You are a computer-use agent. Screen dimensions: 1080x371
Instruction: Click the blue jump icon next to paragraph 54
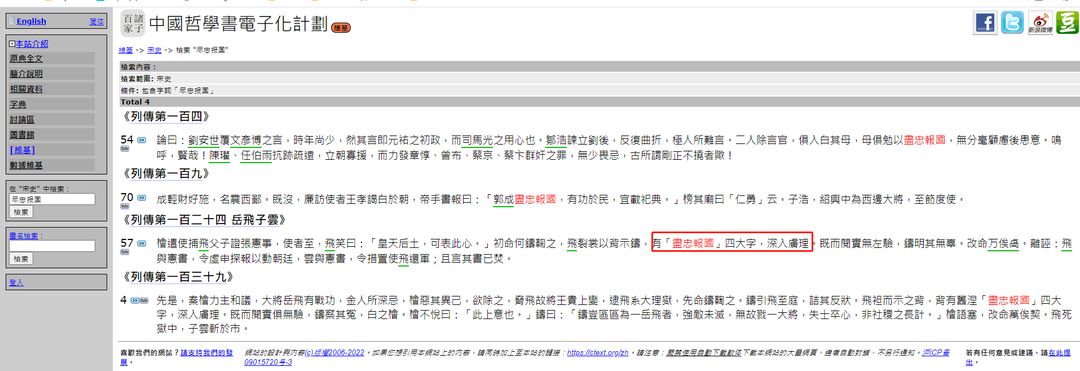click(x=141, y=140)
